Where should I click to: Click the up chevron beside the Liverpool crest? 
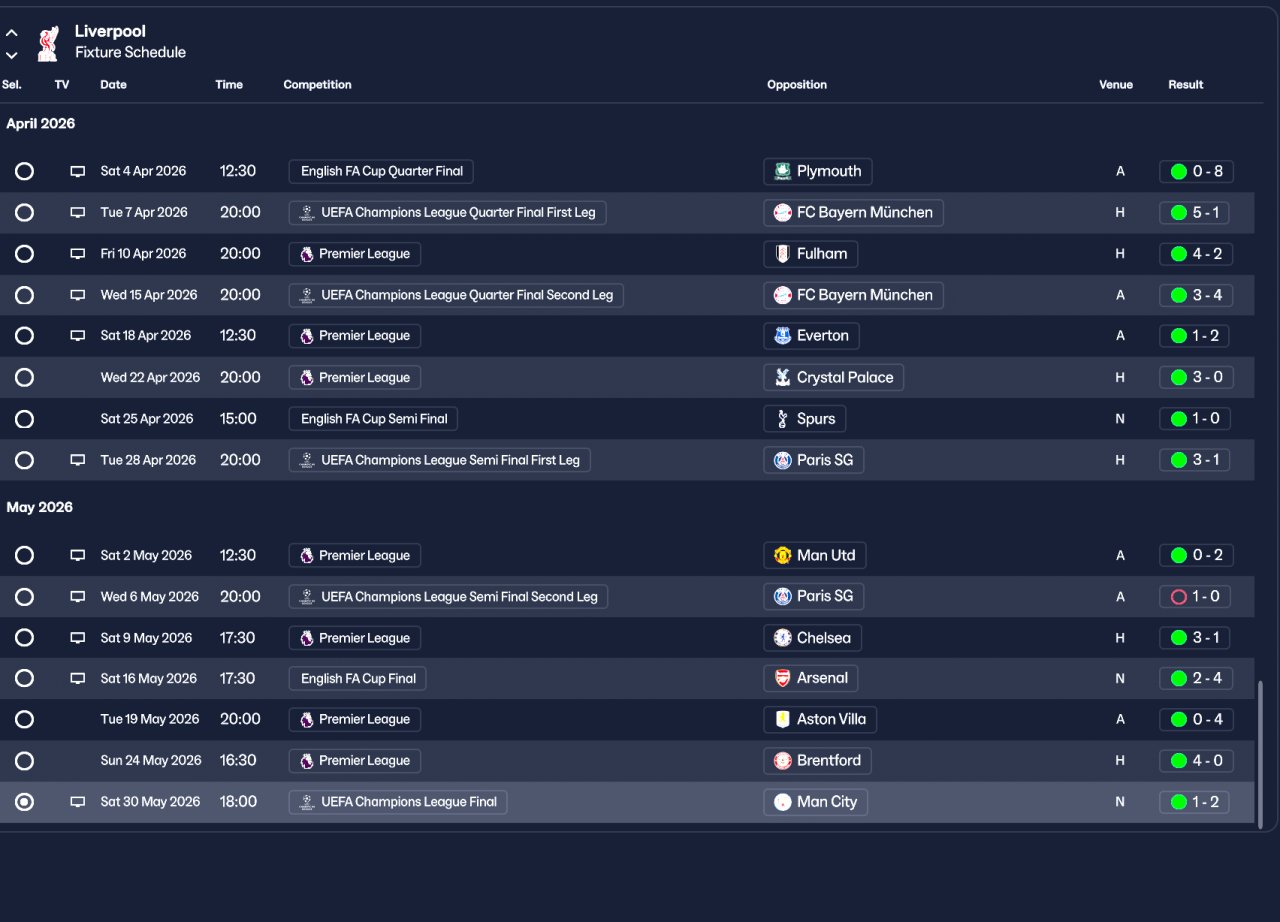pos(11,33)
